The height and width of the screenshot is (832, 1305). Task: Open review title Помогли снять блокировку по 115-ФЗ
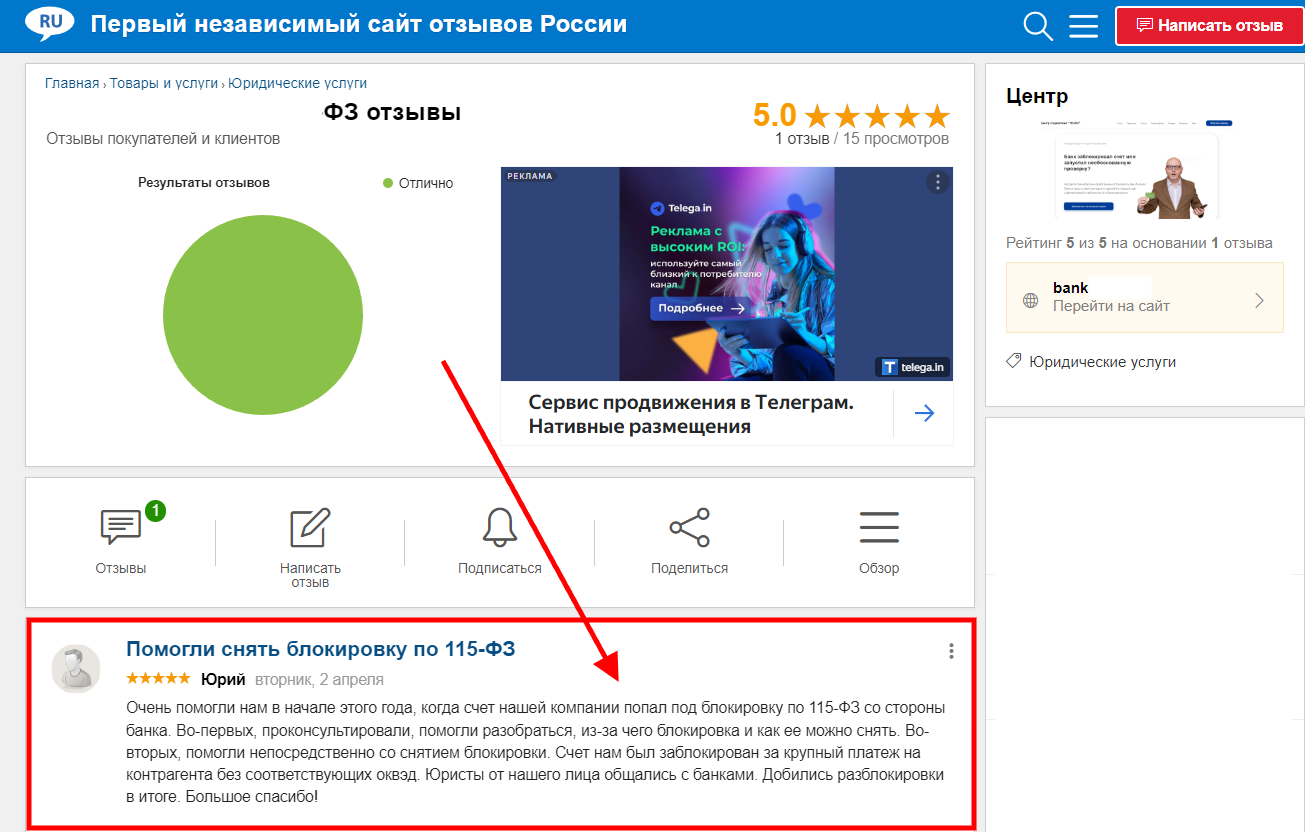[x=321, y=649]
